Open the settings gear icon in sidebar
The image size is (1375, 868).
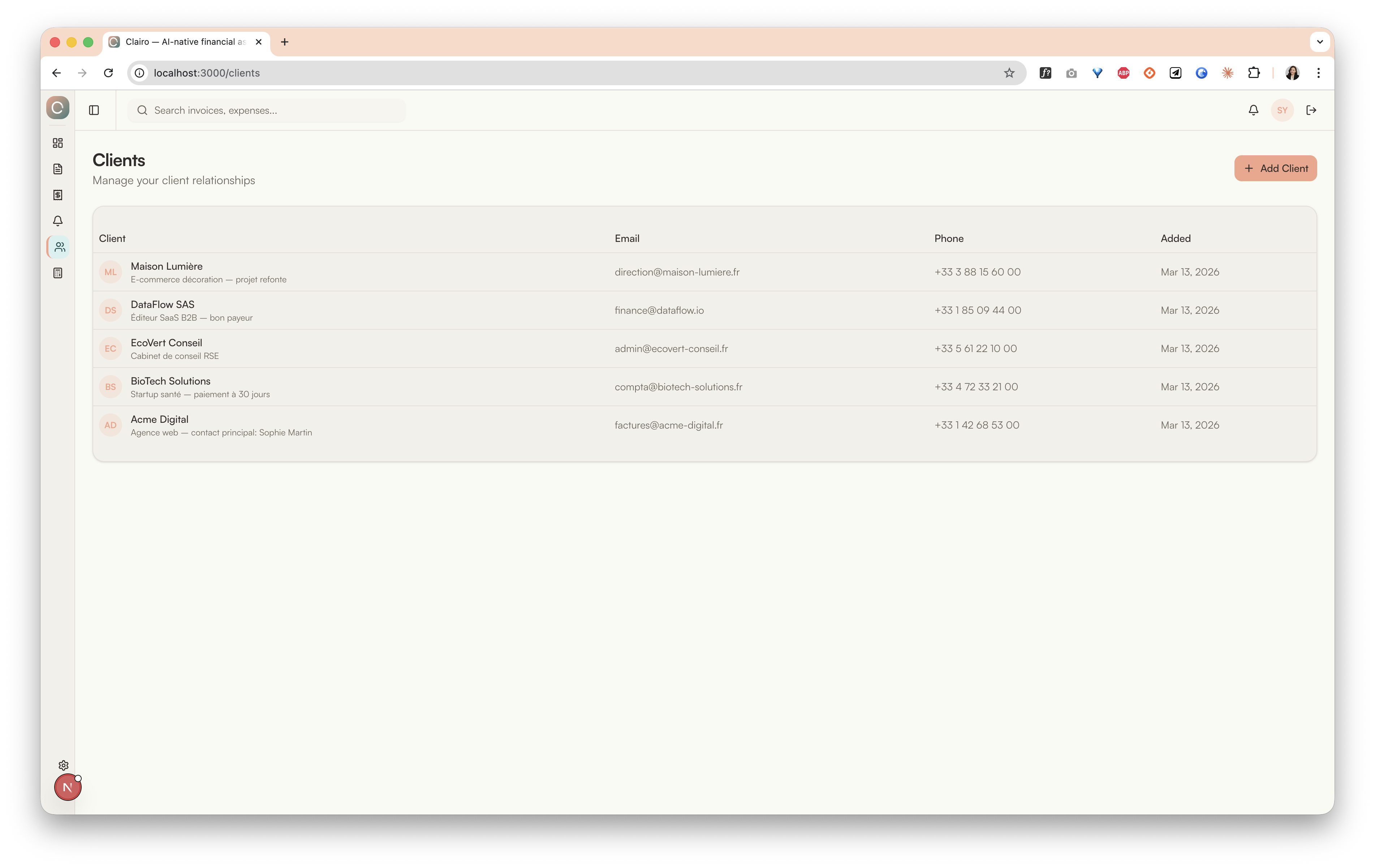click(63, 765)
